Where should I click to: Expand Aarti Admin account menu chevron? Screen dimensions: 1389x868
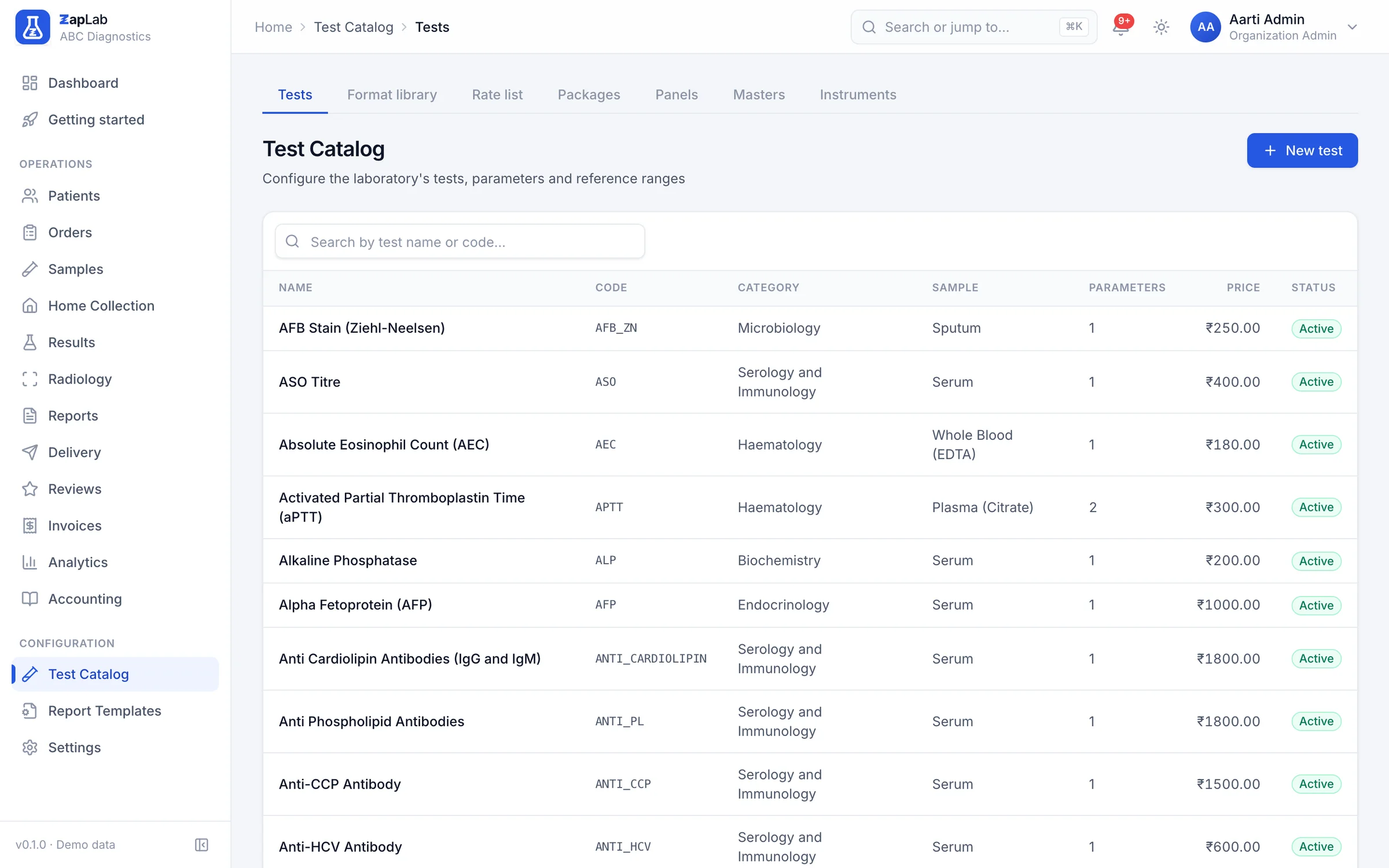tap(1353, 27)
